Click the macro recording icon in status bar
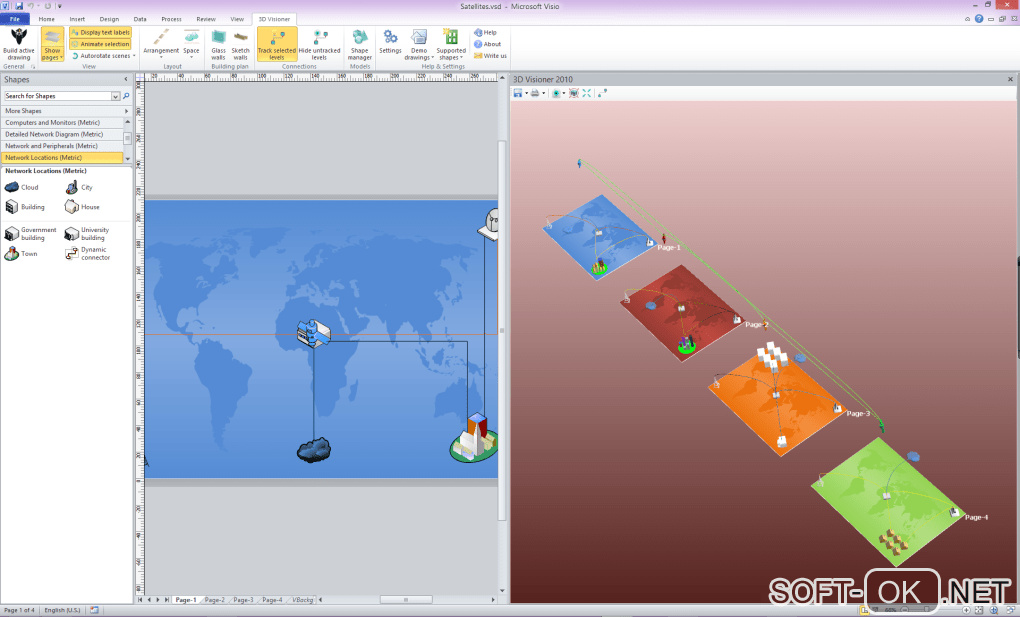The width and height of the screenshot is (1020, 617). coord(94,610)
